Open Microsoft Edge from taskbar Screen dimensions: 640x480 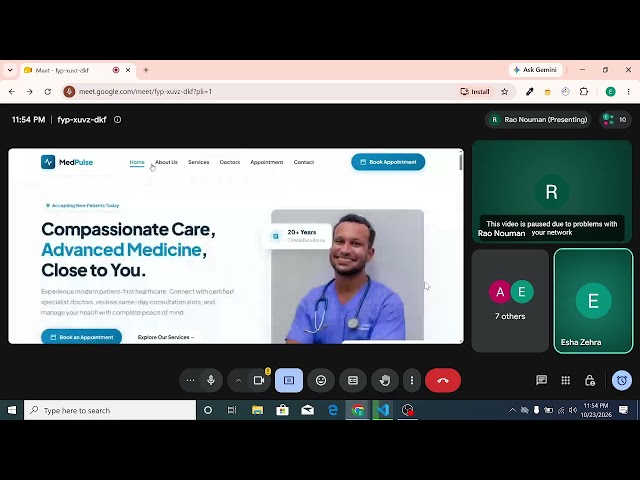tap(333, 410)
